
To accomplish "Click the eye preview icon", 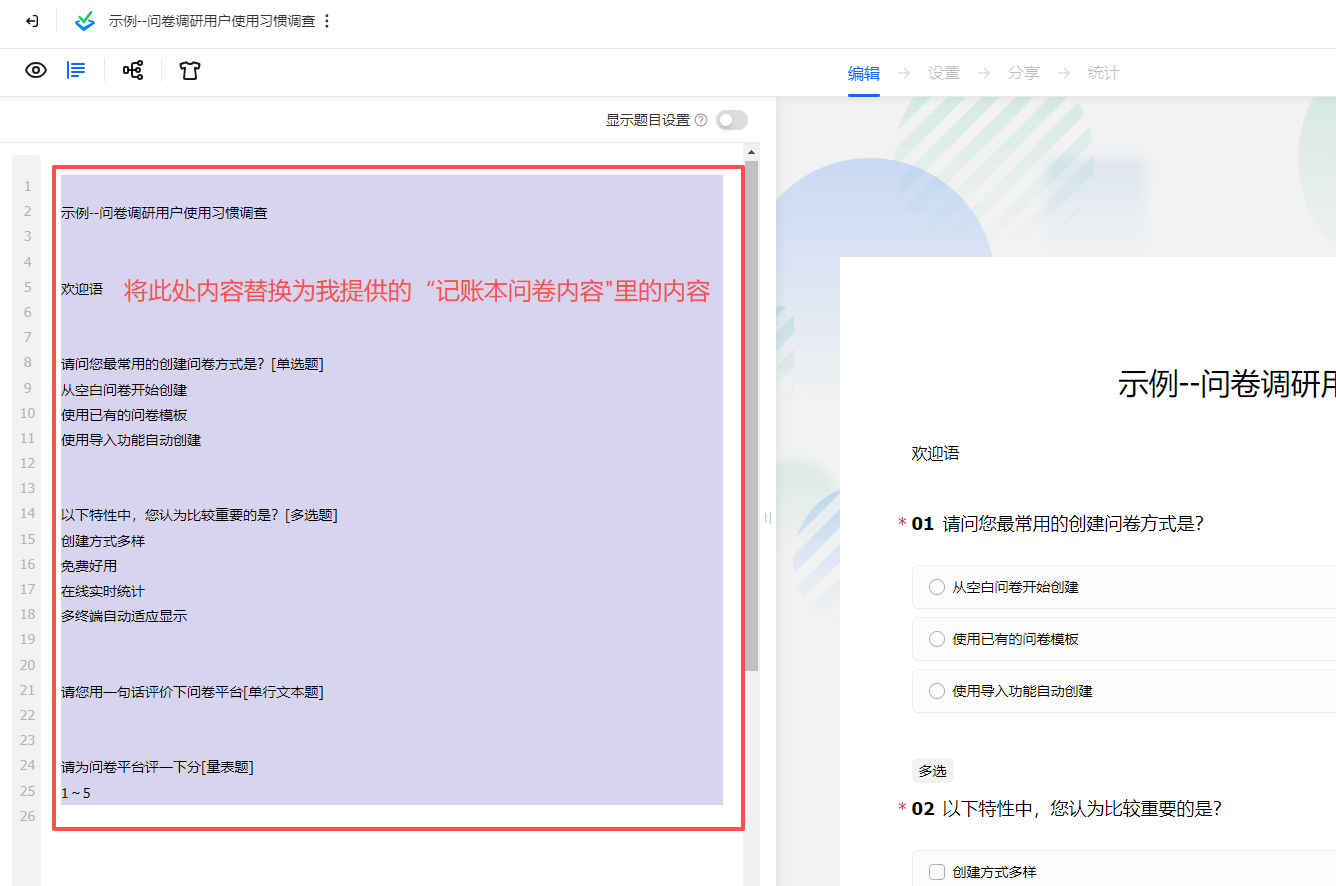I will 36,70.
